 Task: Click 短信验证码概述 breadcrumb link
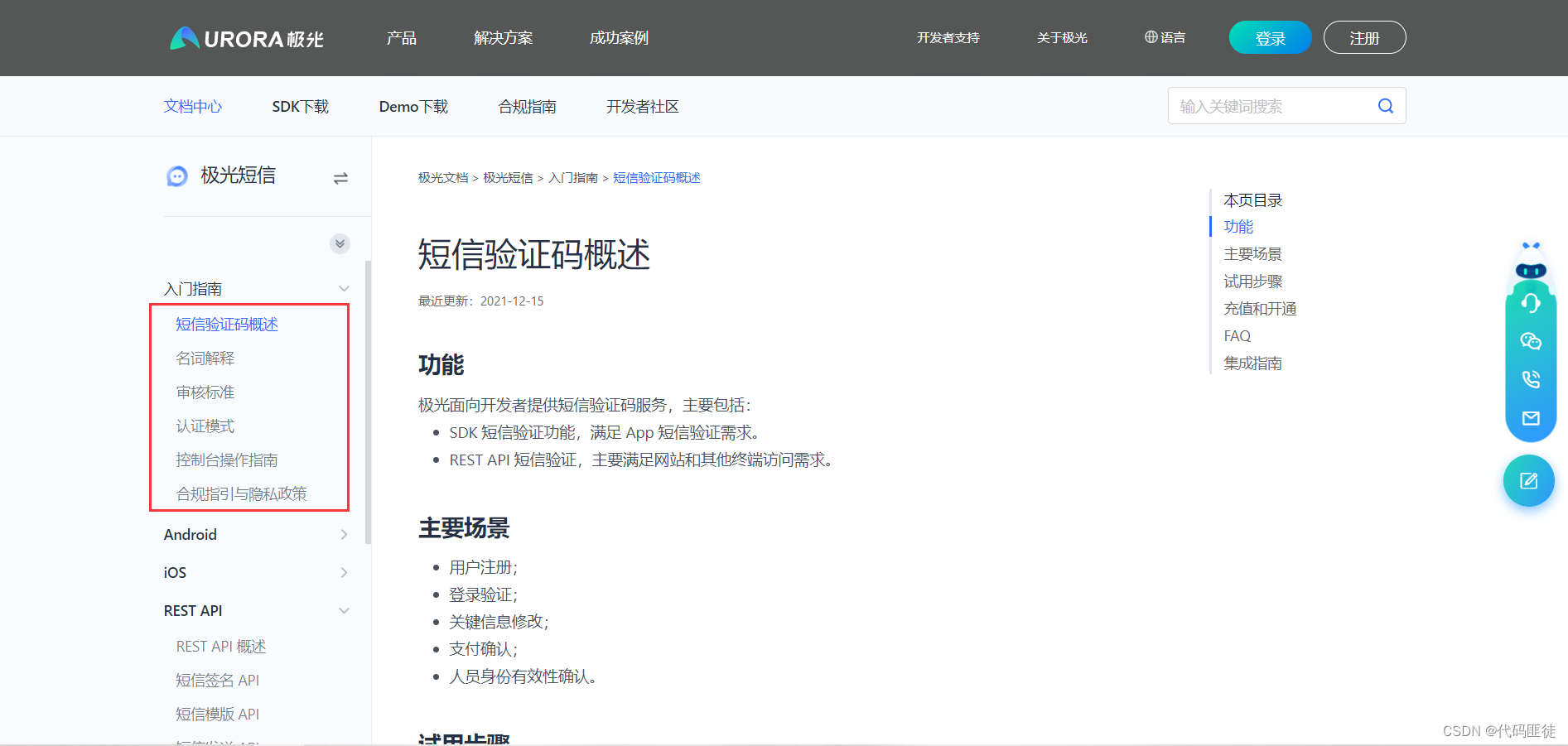tap(657, 178)
